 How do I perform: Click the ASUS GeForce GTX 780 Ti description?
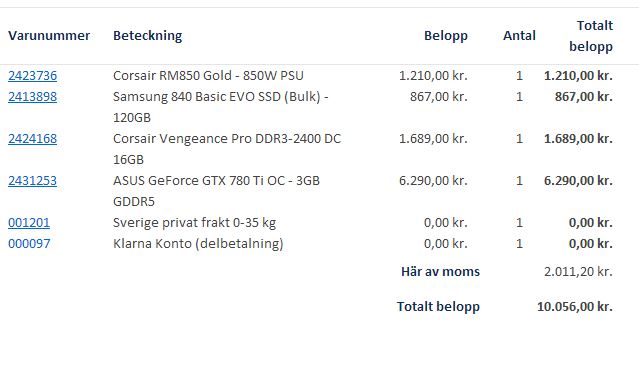click(216, 191)
